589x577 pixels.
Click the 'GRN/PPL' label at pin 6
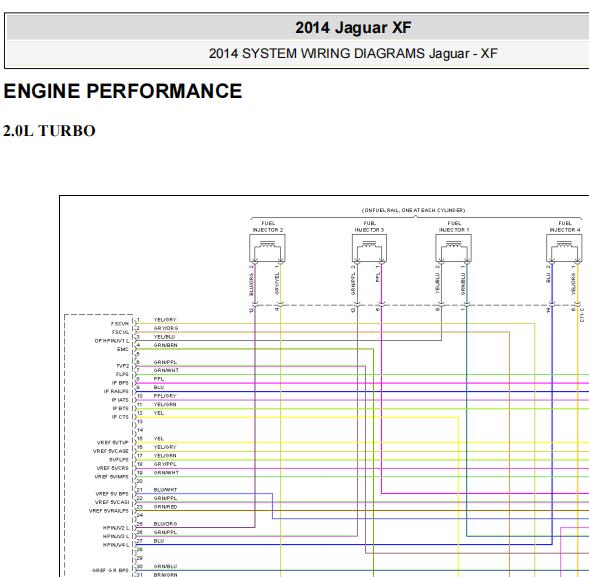165,362
